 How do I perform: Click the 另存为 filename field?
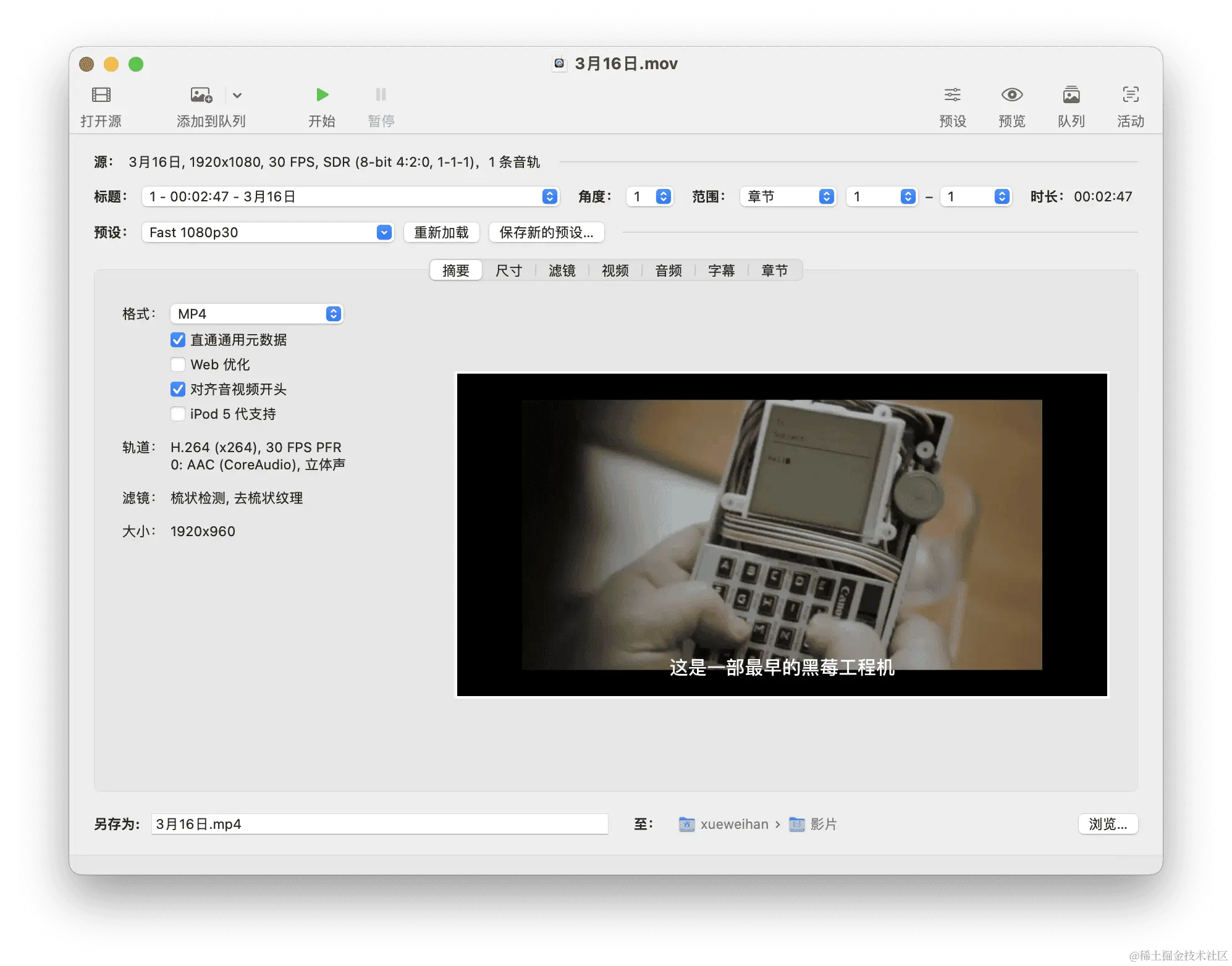(379, 823)
